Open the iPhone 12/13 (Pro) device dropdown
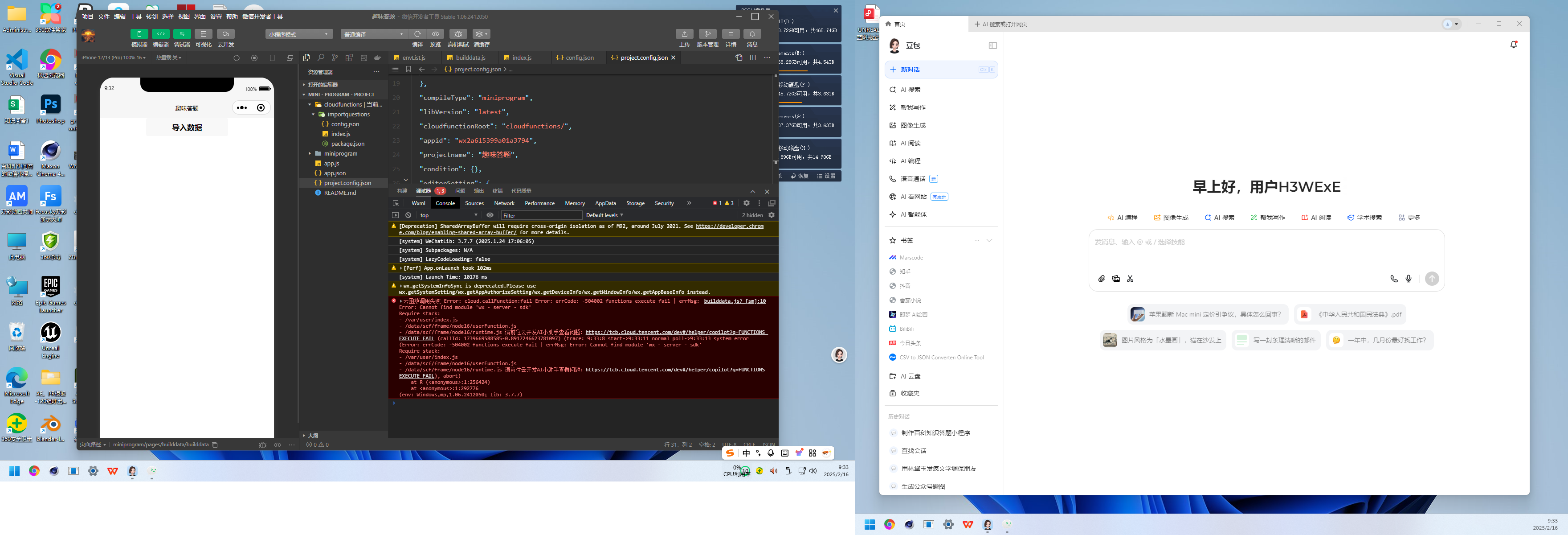The height and width of the screenshot is (535, 1568). pyautogui.click(x=114, y=57)
